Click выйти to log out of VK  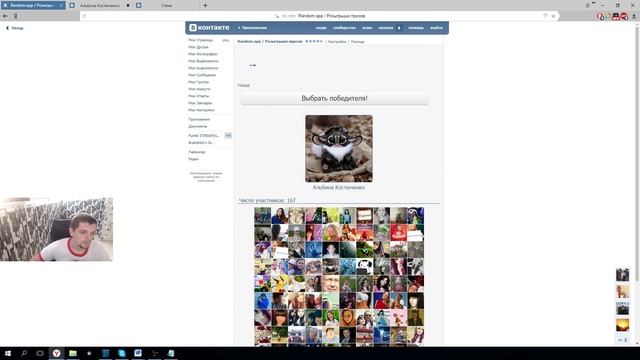pos(436,28)
